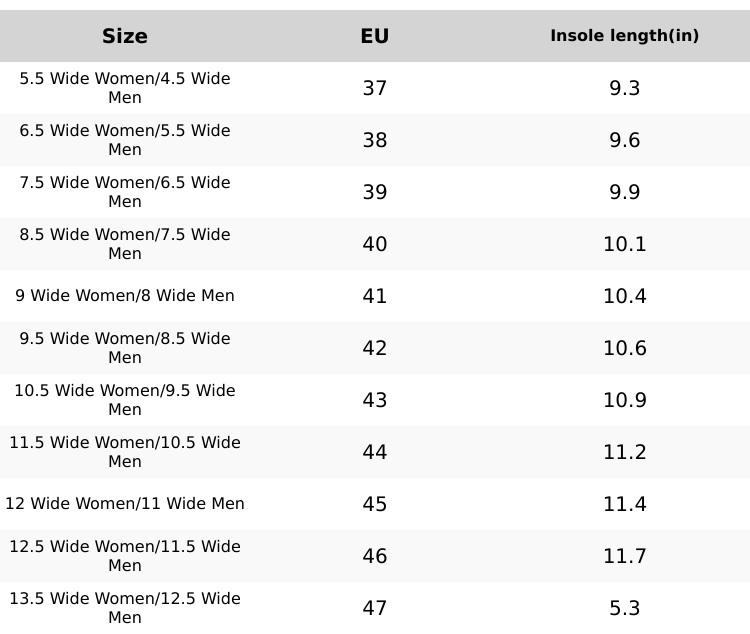This screenshot has height=634, width=750.
Task: Click the EU column header
Action: tap(375, 36)
